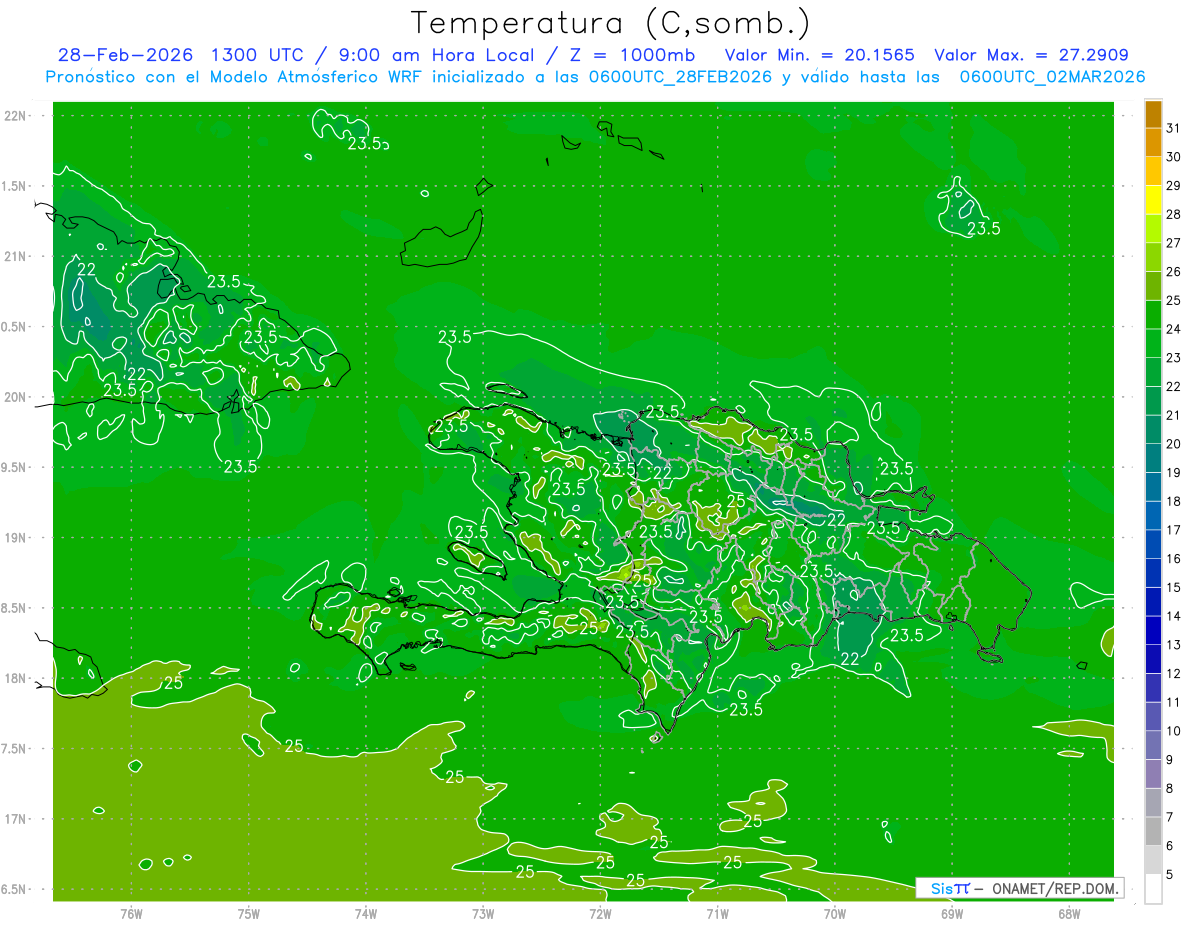Click the '73W' longitude label
This screenshot has height=927, width=1200.
pos(483,914)
